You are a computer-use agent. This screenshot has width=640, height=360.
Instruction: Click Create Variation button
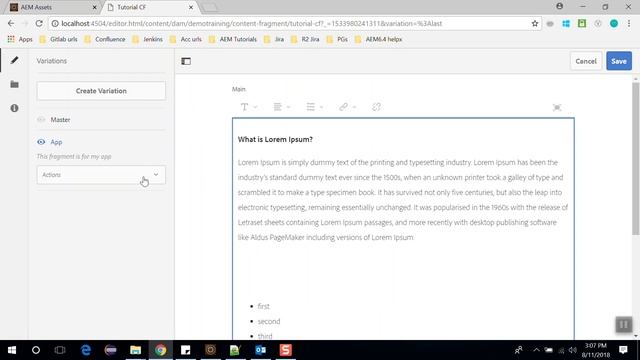[101, 91]
